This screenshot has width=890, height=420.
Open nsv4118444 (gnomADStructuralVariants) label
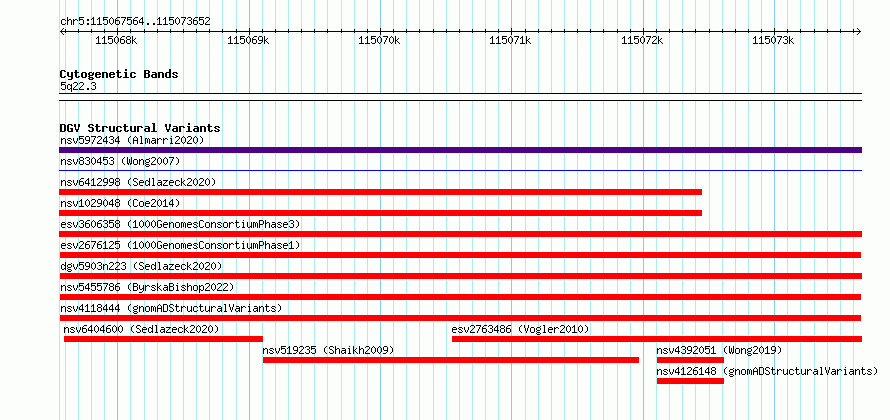pyautogui.click(x=171, y=308)
